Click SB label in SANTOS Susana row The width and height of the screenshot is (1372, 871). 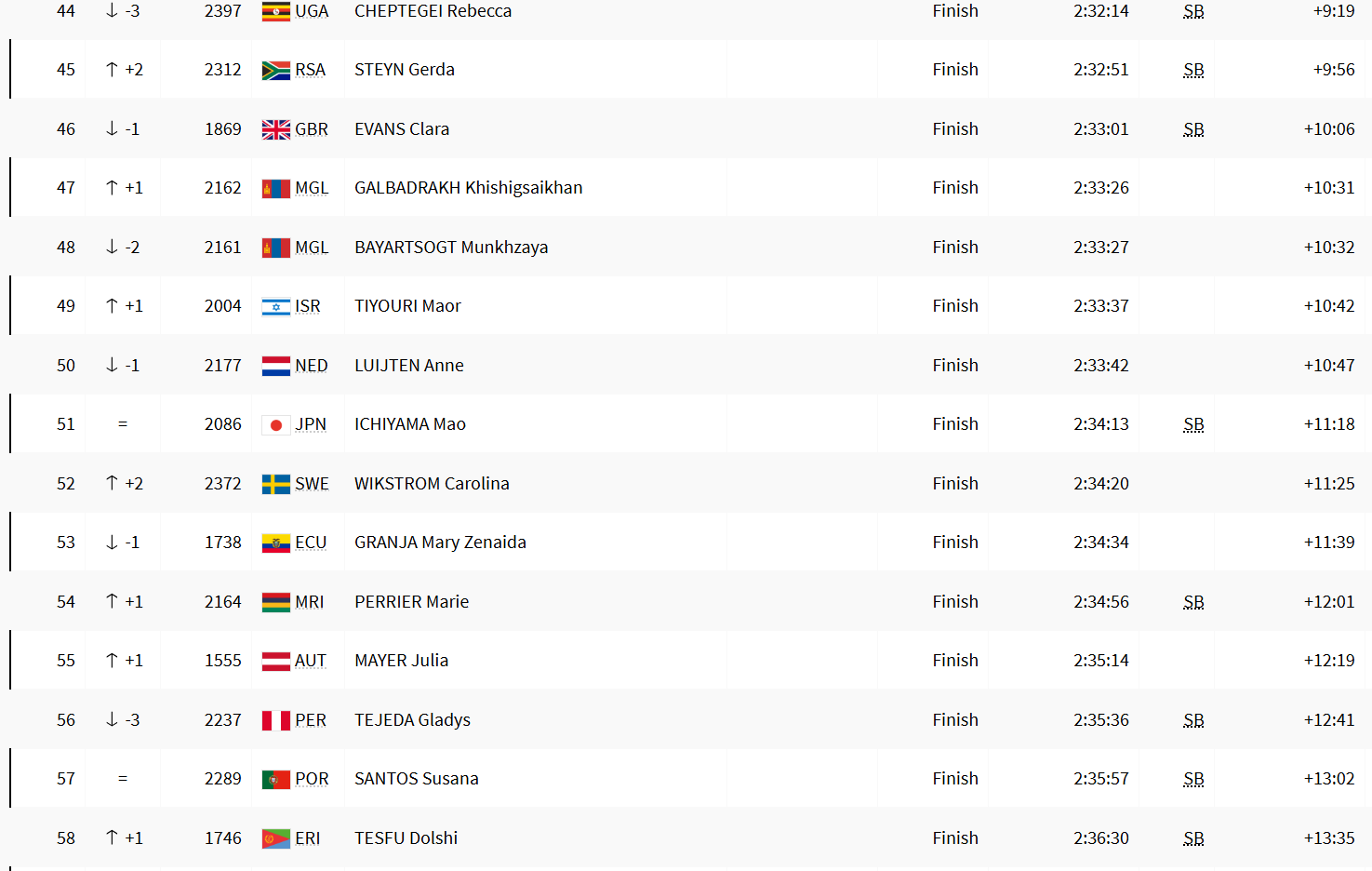tap(1193, 779)
